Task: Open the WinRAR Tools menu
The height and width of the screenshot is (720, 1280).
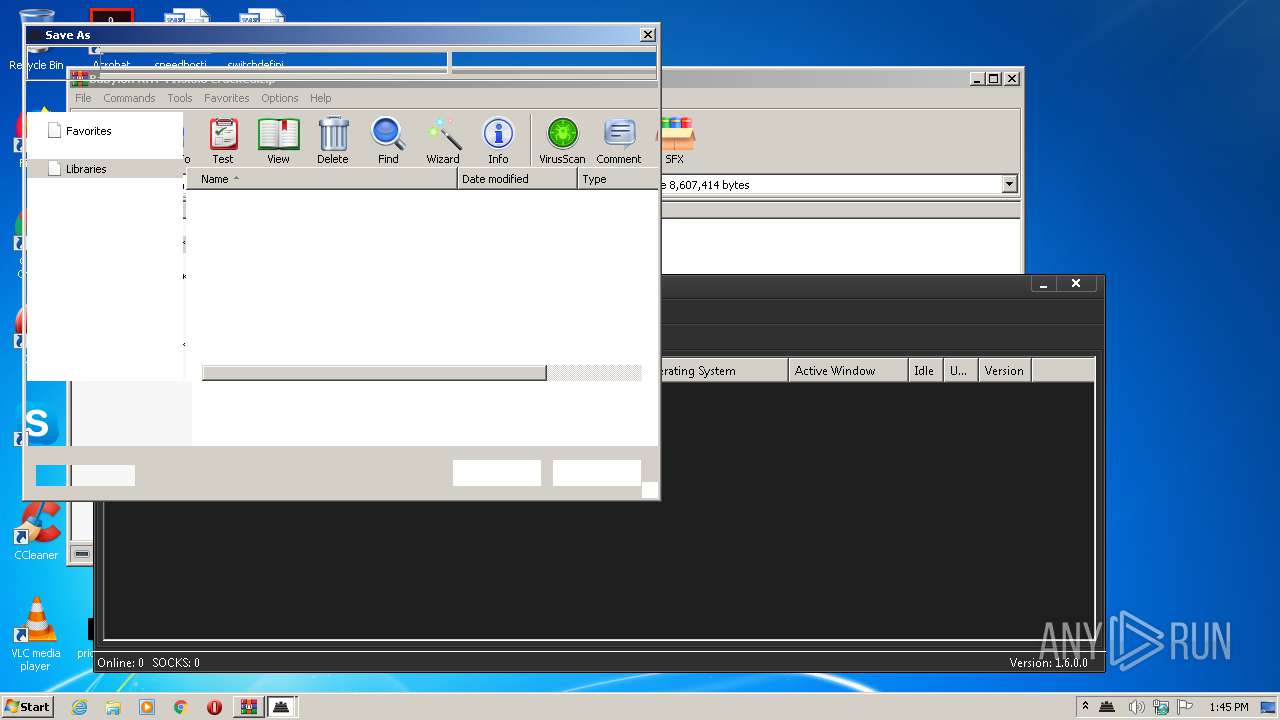Action: pyautogui.click(x=180, y=98)
